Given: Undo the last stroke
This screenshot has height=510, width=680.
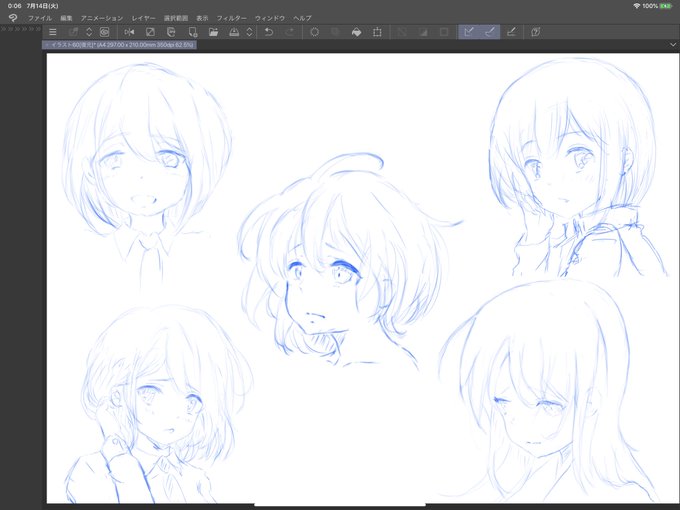Looking at the screenshot, I should pyautogui.click(x=269, y=32).
